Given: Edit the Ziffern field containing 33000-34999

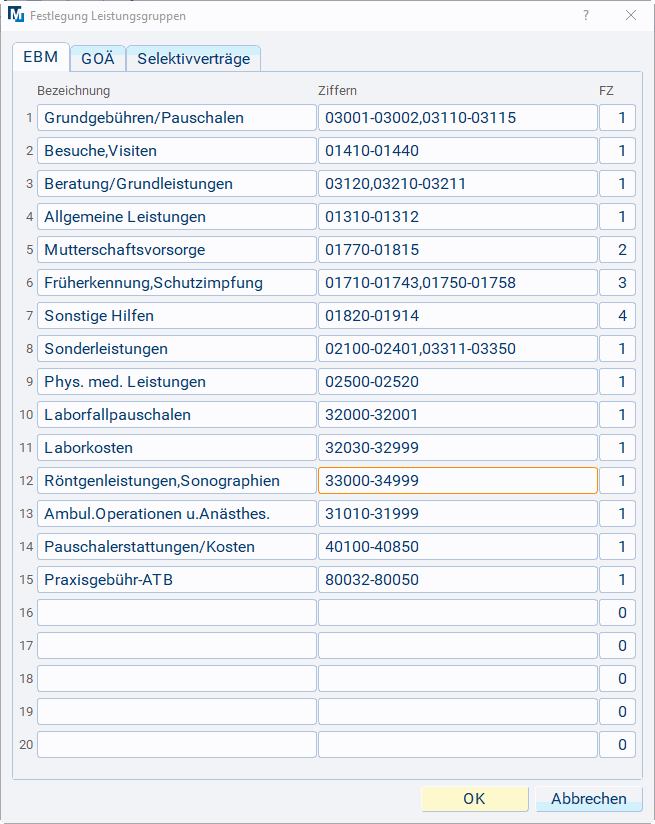Looking at the screenshot, I should 457,481.
